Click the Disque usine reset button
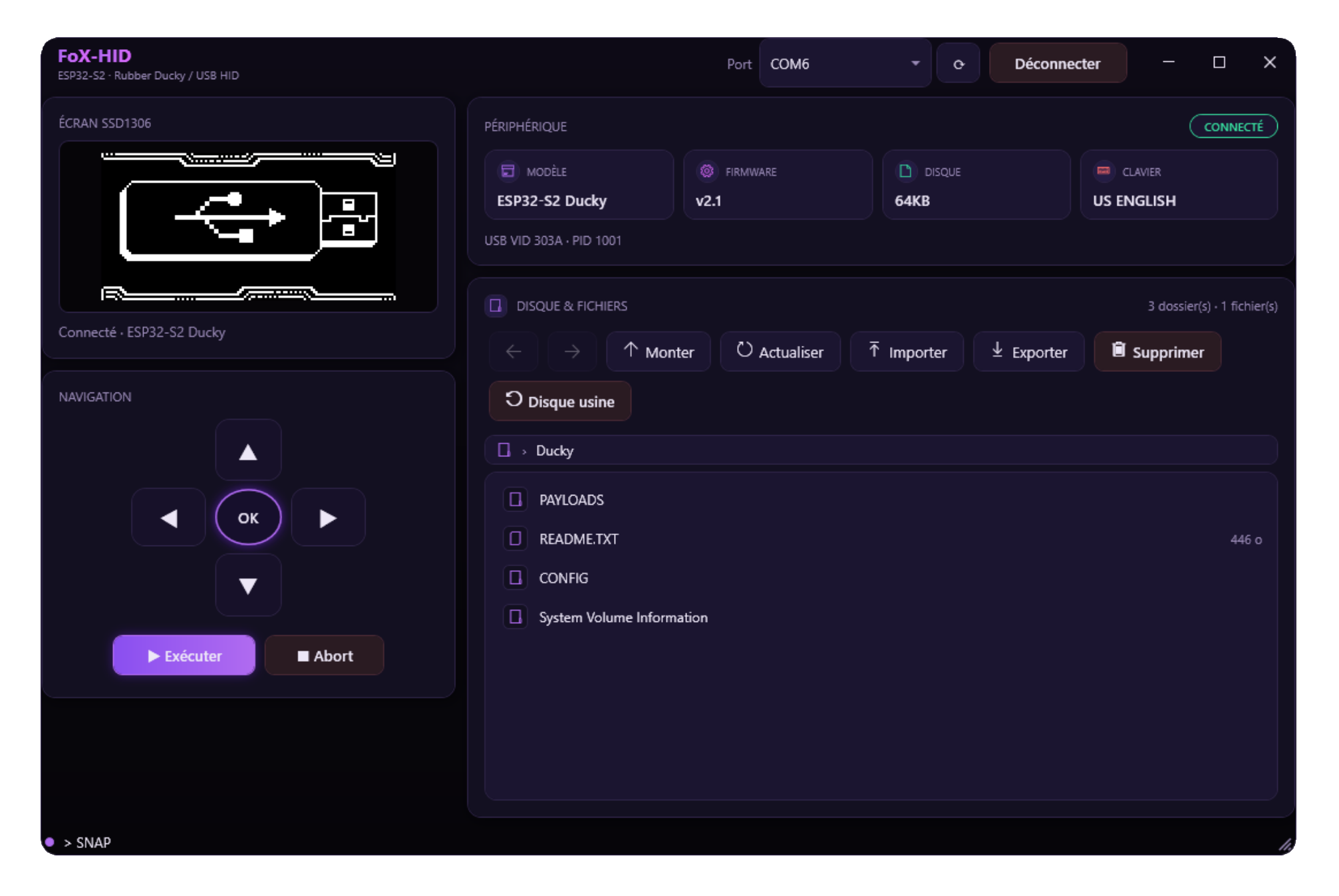 tap(560, 401)
